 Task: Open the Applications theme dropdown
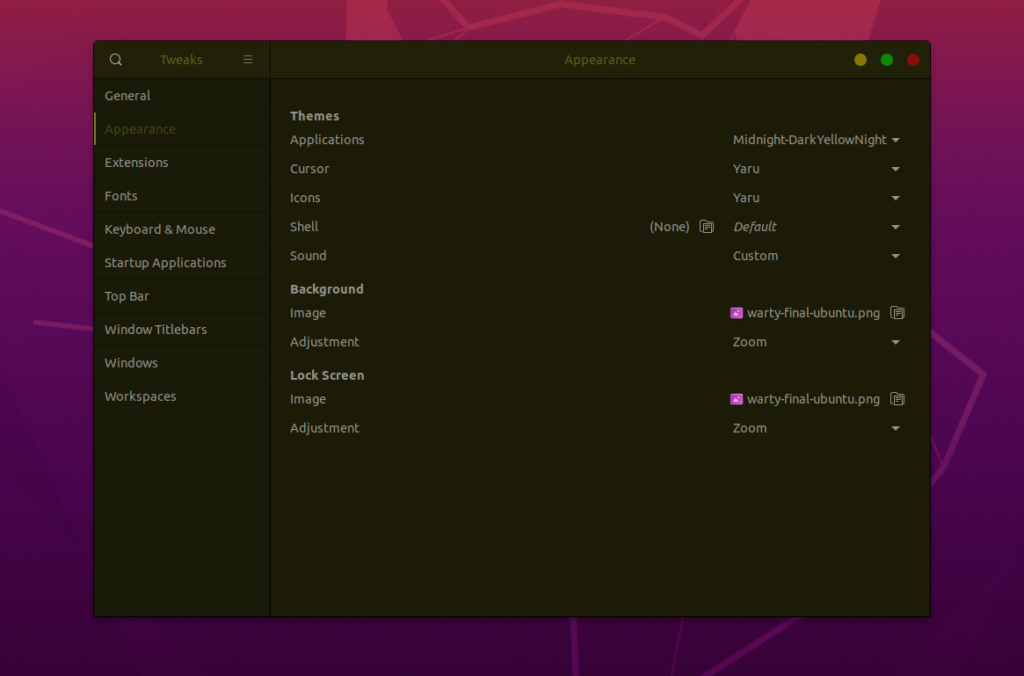click(x=815, y=139)
